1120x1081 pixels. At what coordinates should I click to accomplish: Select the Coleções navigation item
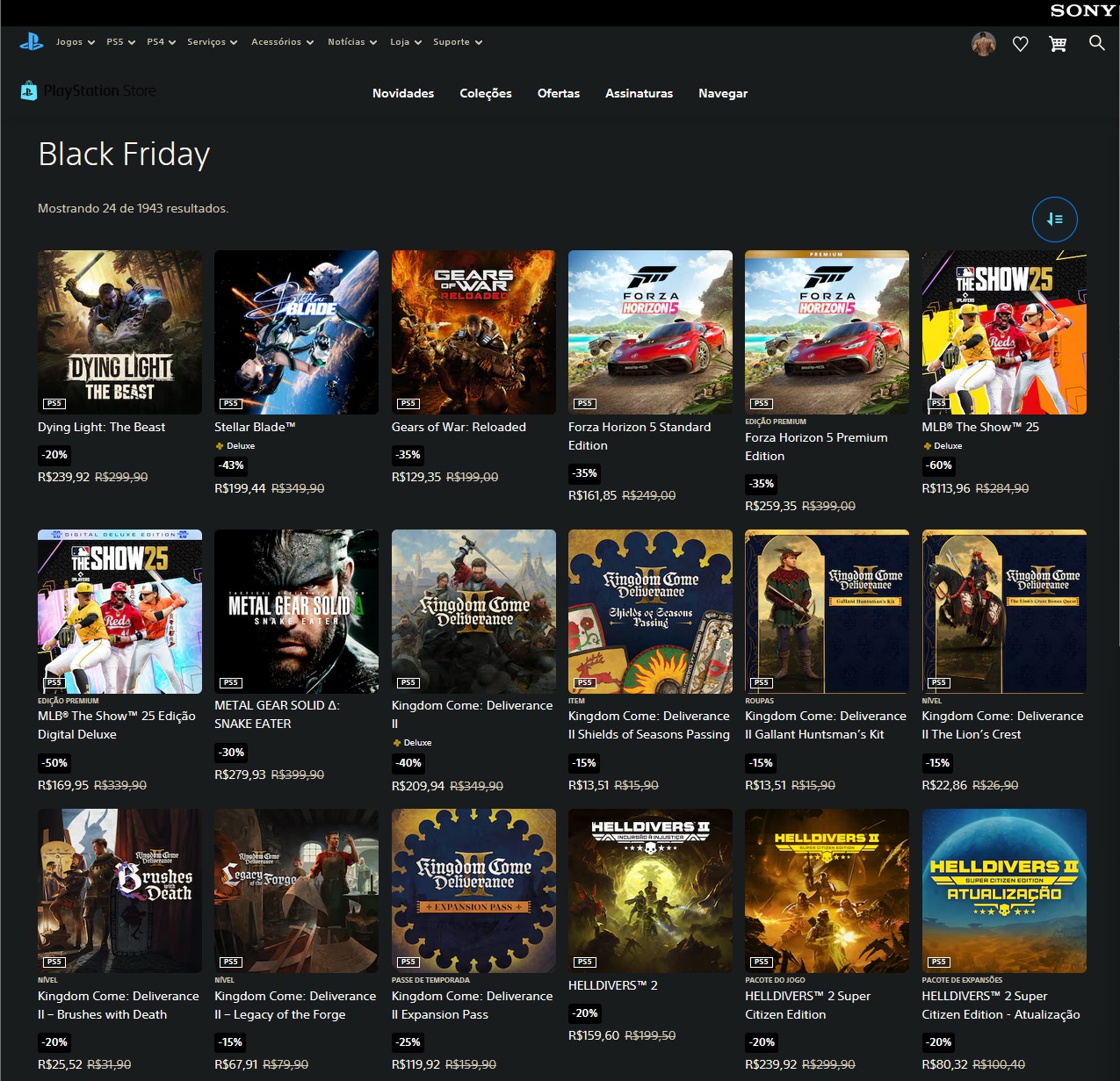pos(485,93)
